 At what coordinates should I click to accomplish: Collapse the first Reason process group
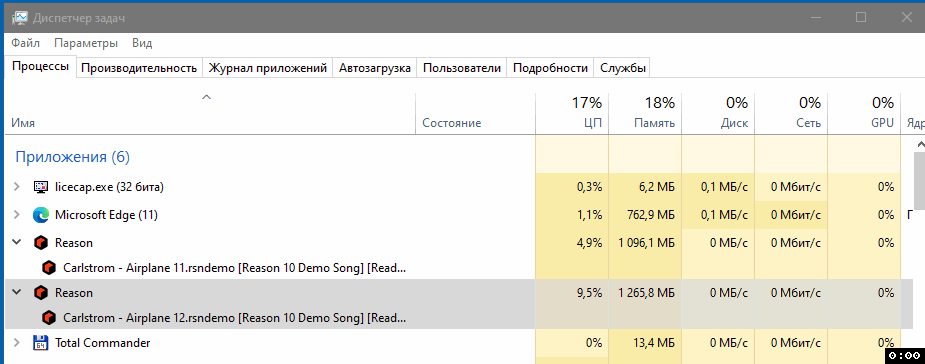(17, 242)
